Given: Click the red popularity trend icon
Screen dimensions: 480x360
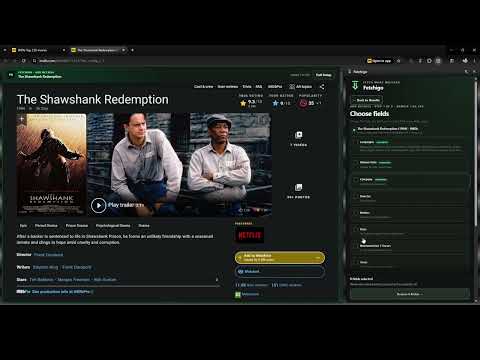Looking at the screenshot, I should [303, 103].
